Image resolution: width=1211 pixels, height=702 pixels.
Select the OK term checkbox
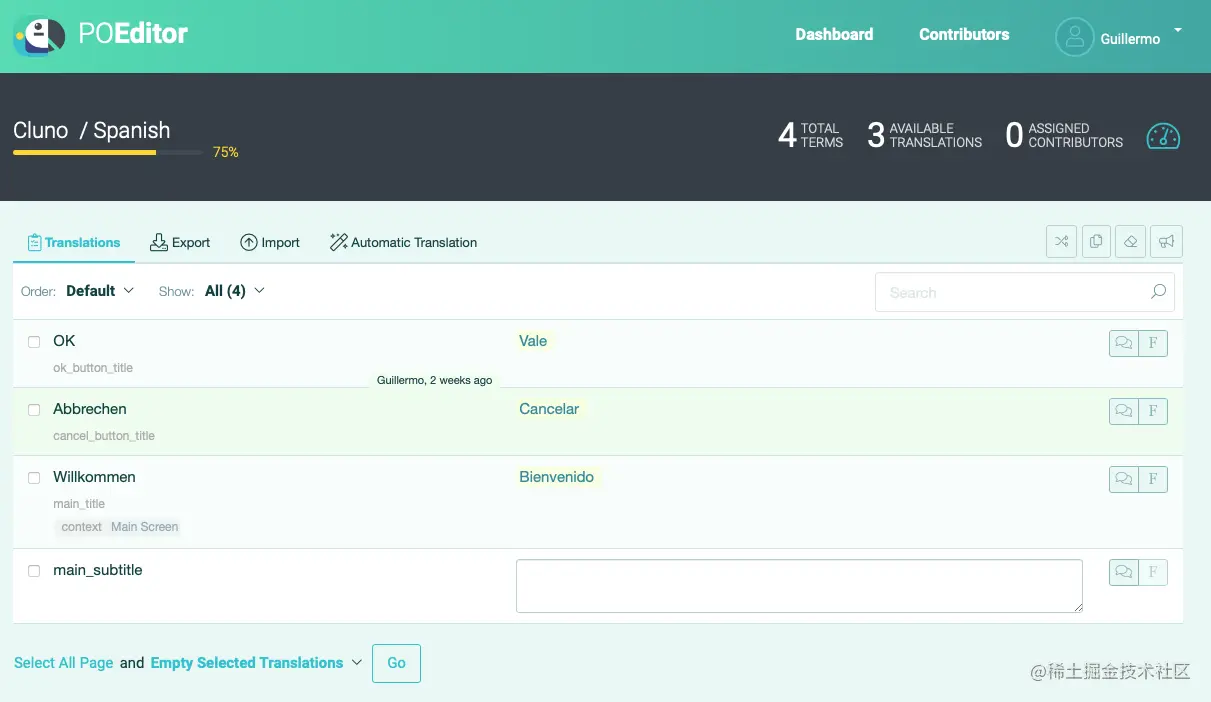tap(34, 342)
